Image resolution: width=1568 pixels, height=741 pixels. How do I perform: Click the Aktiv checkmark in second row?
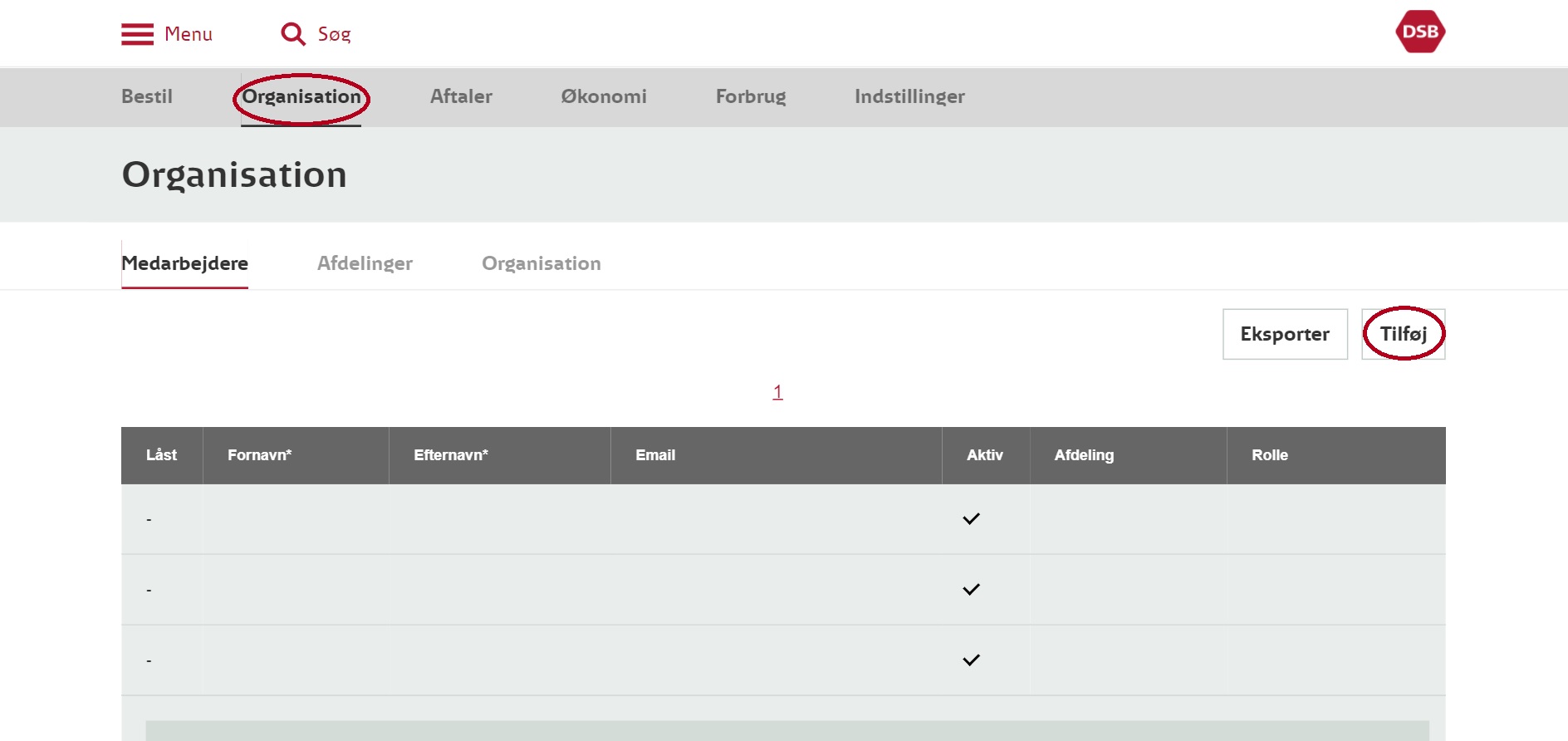click(x=971, y=590)
